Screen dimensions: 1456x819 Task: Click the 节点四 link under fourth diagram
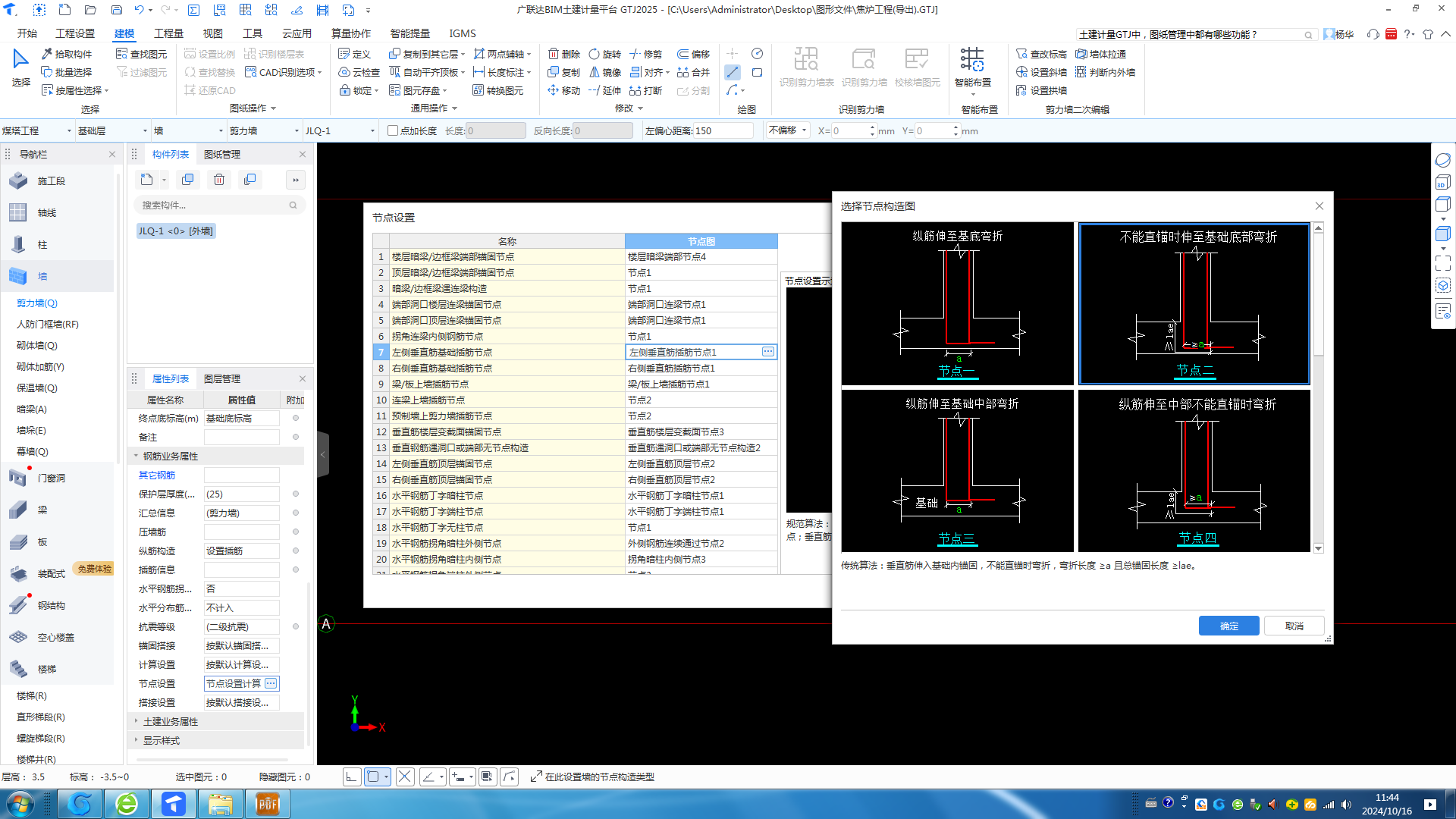1197,538
